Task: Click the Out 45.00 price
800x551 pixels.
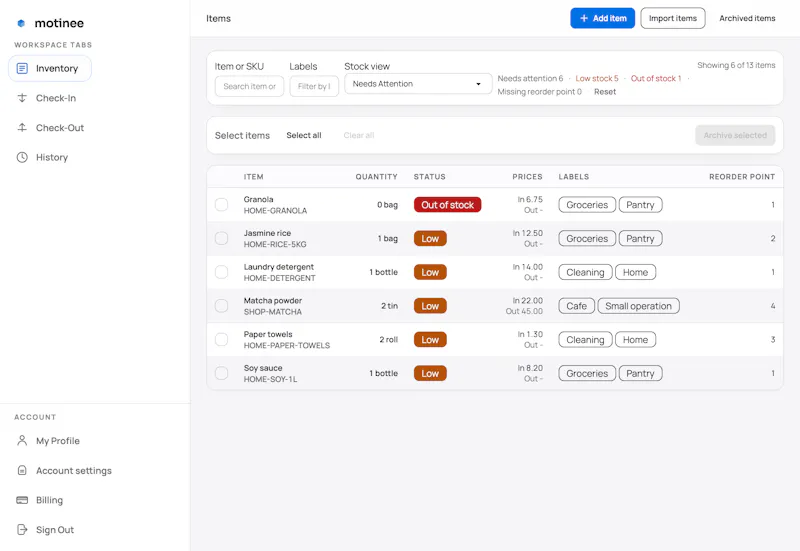Action: 524,311
